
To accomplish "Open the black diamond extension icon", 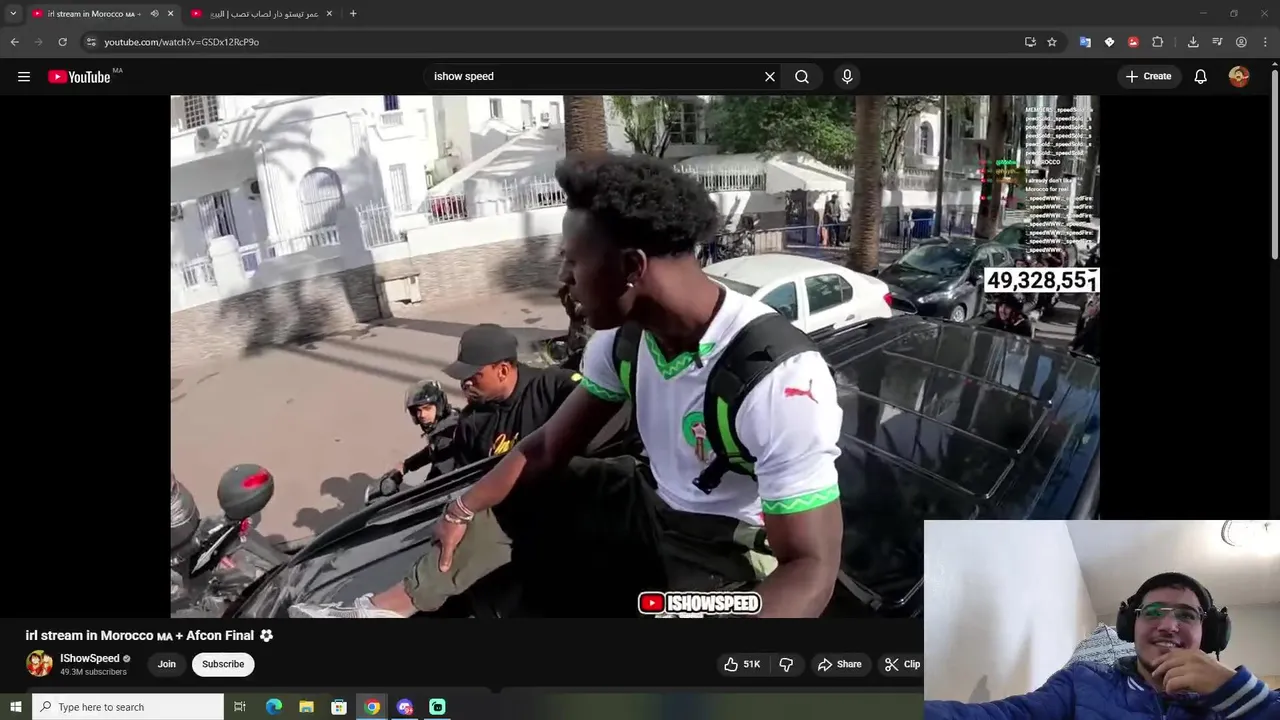I will [1109, 42].
